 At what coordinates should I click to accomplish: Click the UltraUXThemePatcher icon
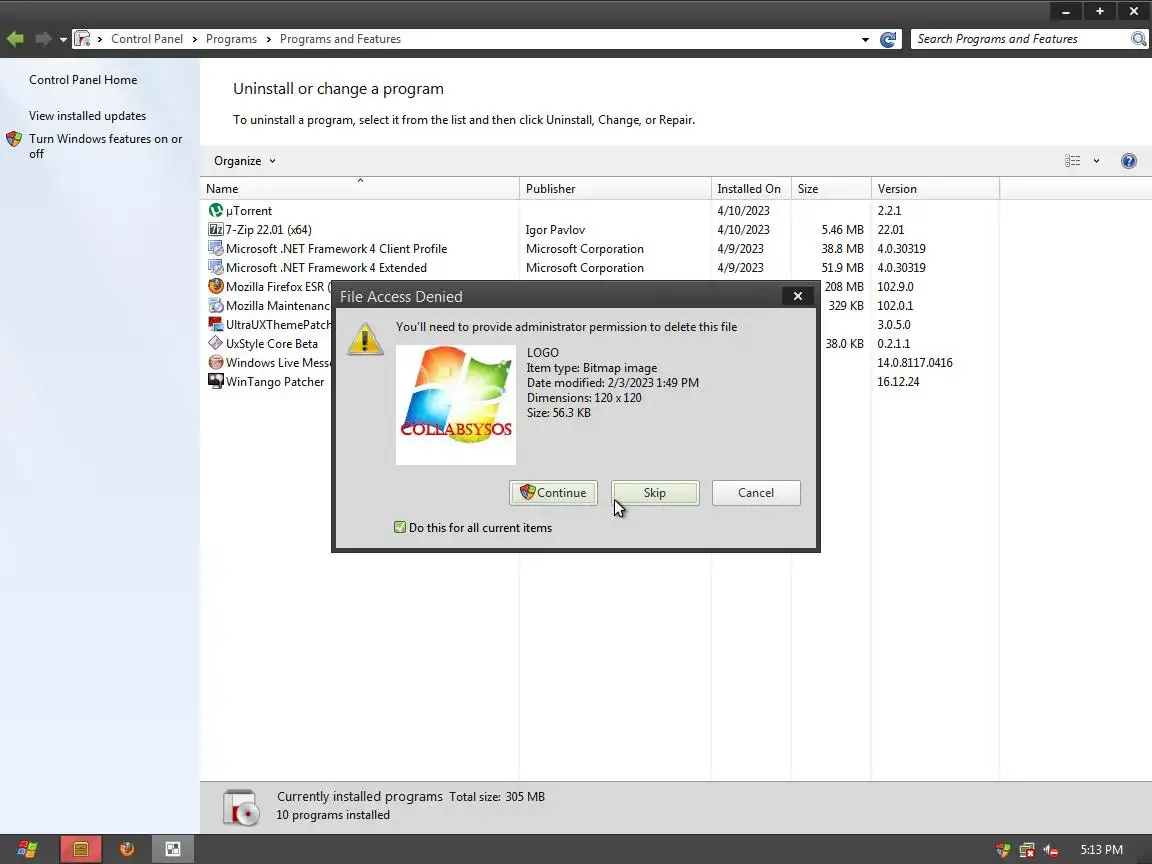(x=215, y=324)
